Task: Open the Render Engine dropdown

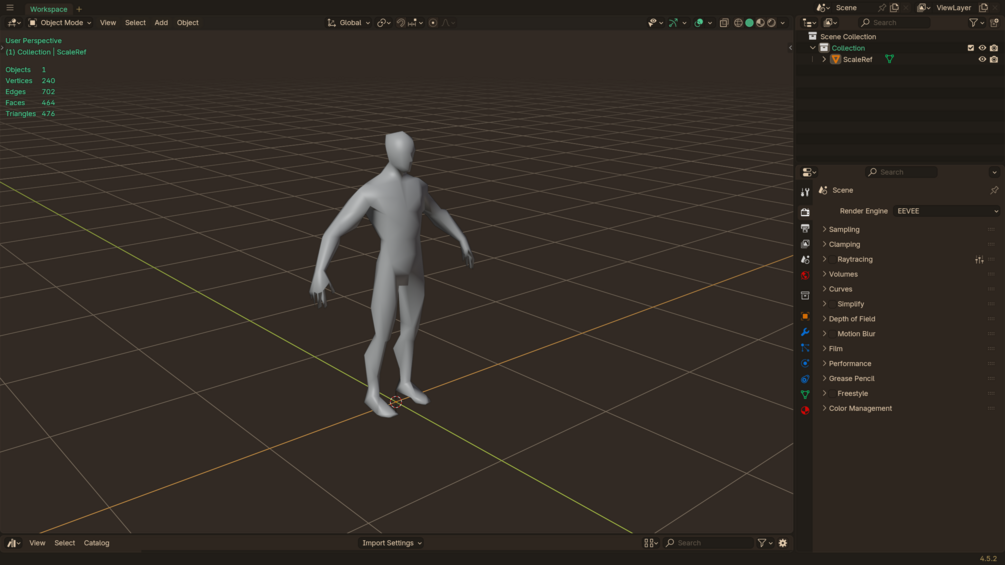Action: coord(947,211)
